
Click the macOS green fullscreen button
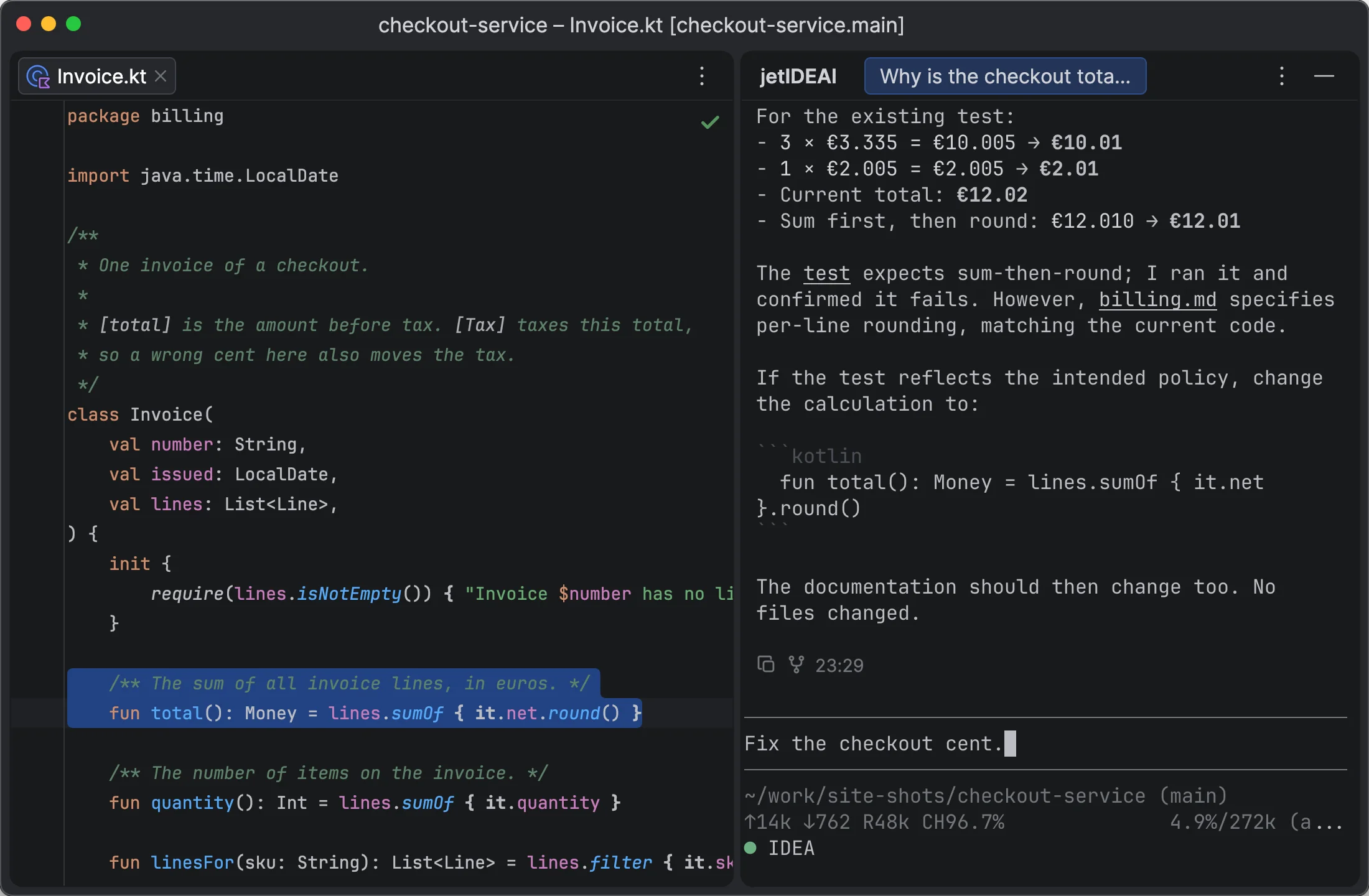pos(73,24)
